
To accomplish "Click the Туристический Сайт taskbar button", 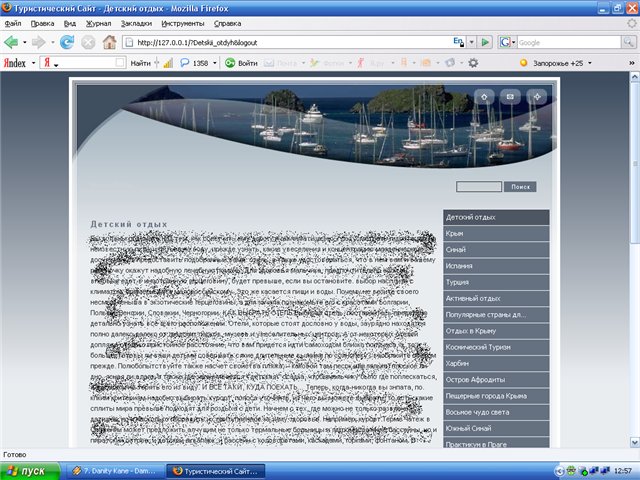I will pos(216,471).
